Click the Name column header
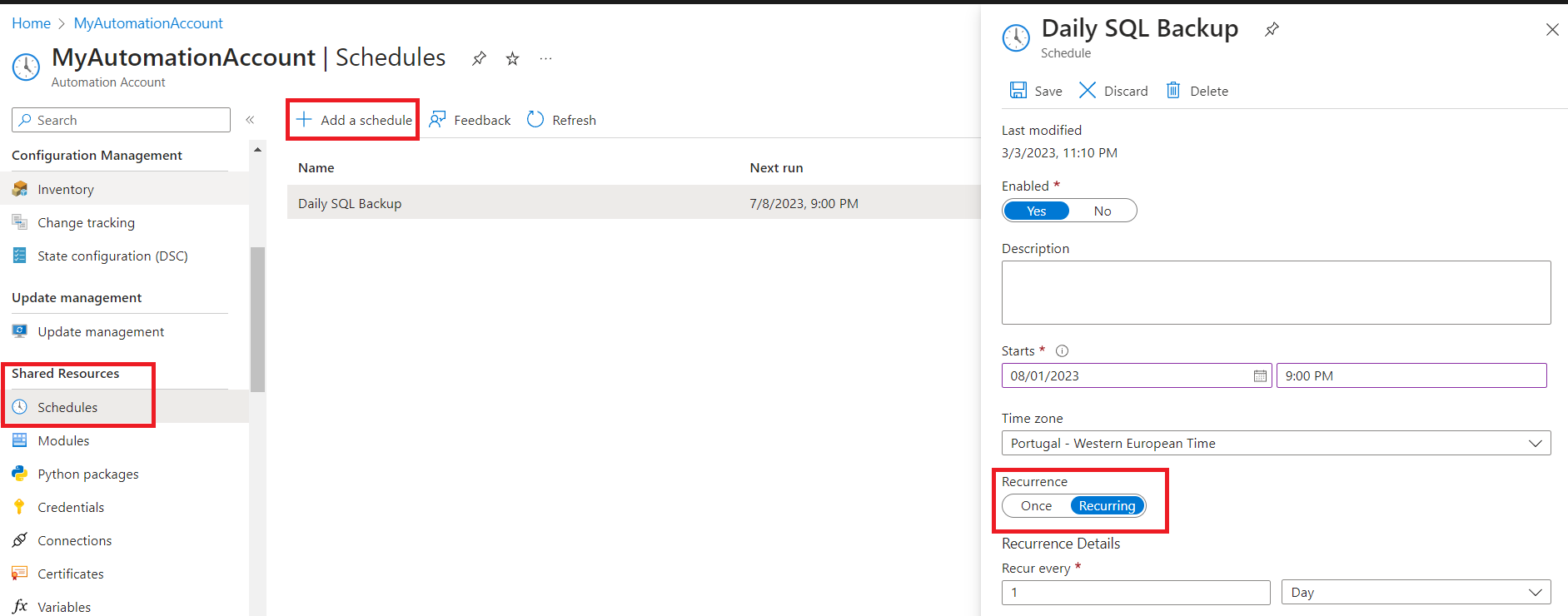 tap(316, 168)
